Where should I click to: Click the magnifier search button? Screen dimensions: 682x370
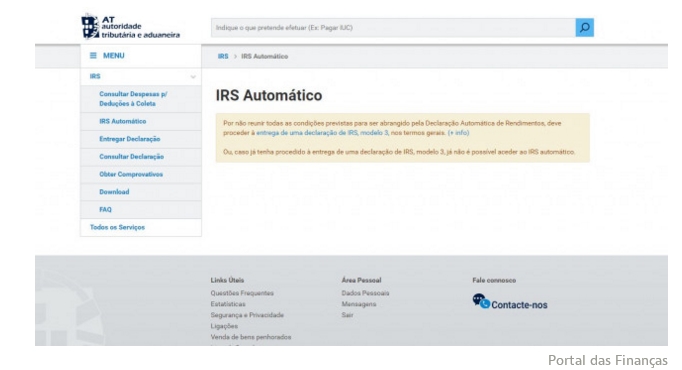pyautogui.click(x=585, y=27)
